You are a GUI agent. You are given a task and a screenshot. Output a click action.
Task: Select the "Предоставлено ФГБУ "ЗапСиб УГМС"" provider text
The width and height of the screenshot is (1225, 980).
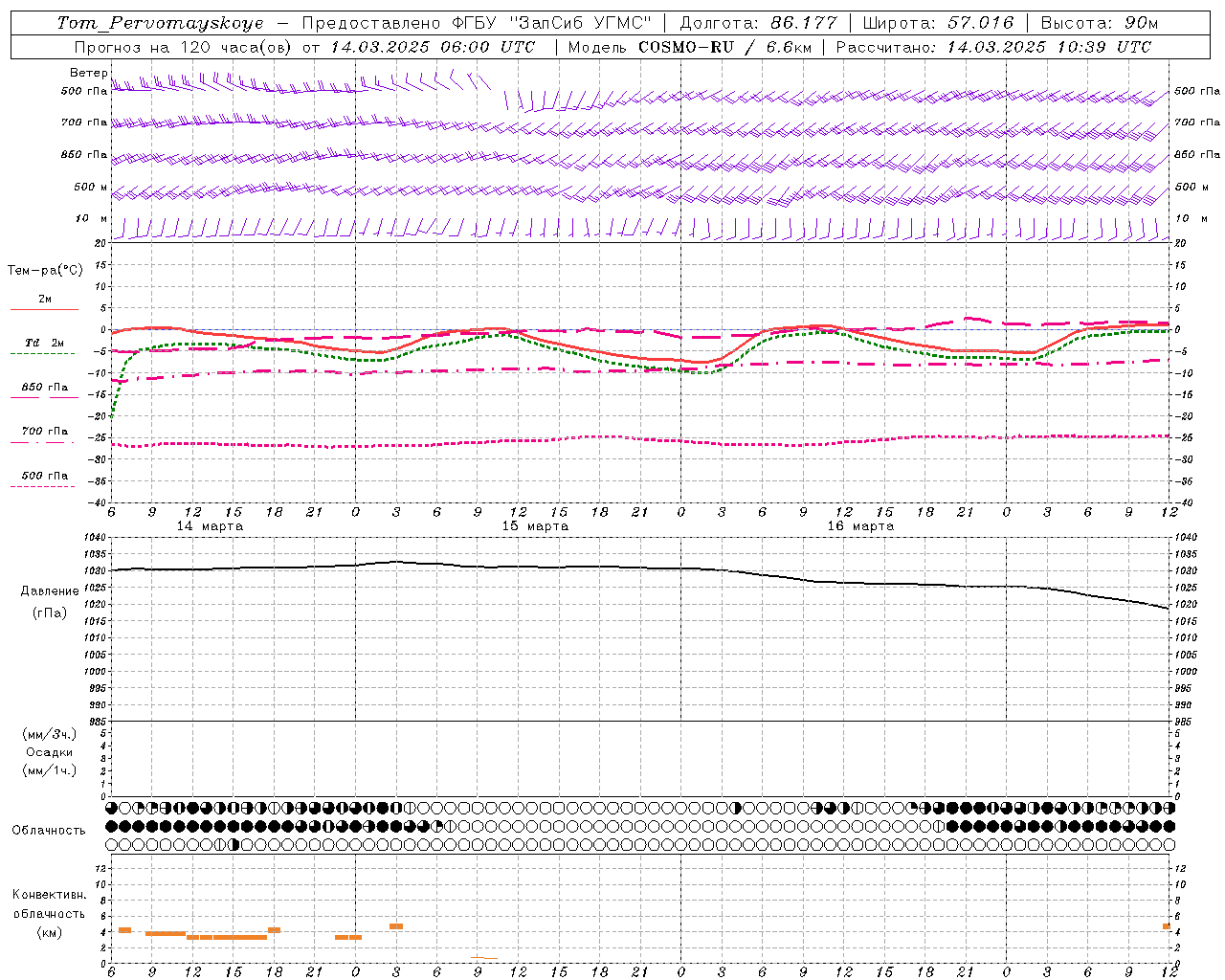click(477, 23)
